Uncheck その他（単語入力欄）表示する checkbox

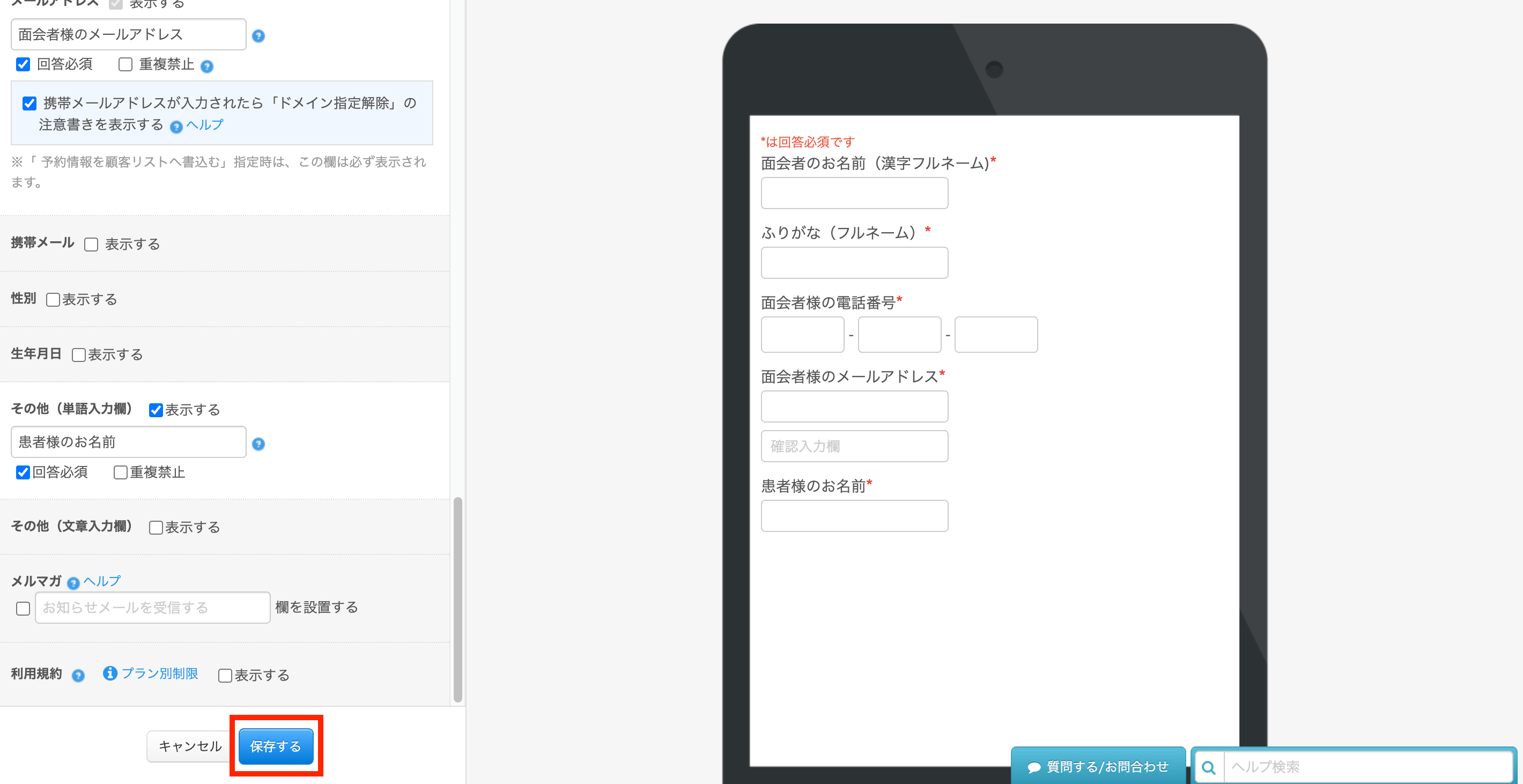(156, 410)
